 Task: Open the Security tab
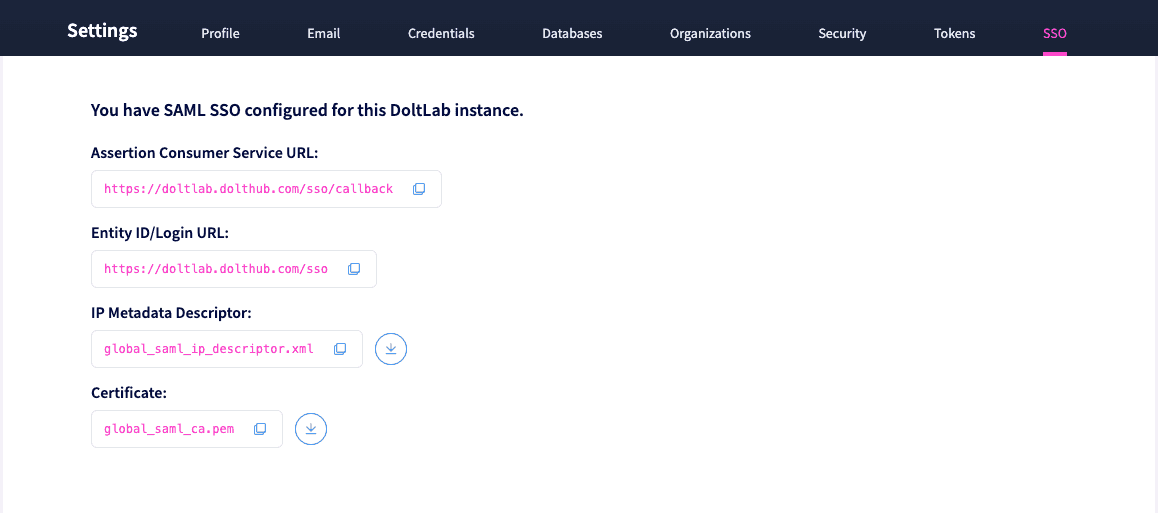coord(842,33)
